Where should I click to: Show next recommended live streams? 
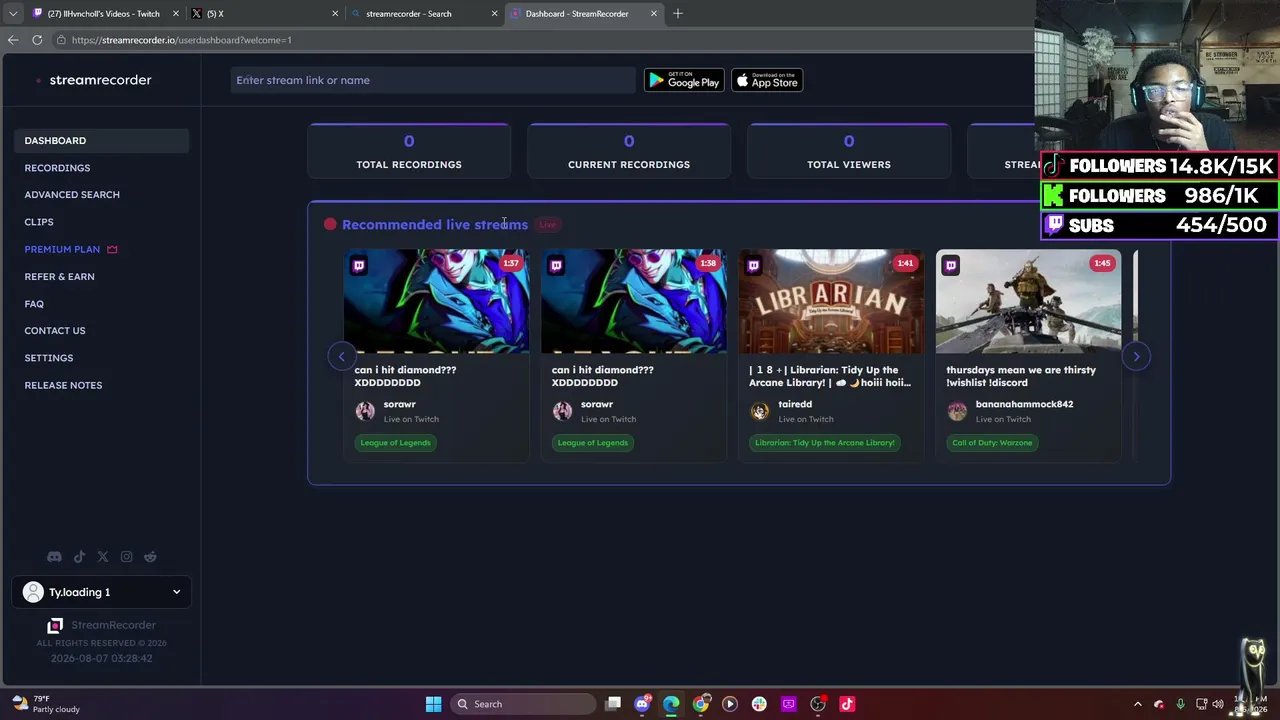point(1136,356)
